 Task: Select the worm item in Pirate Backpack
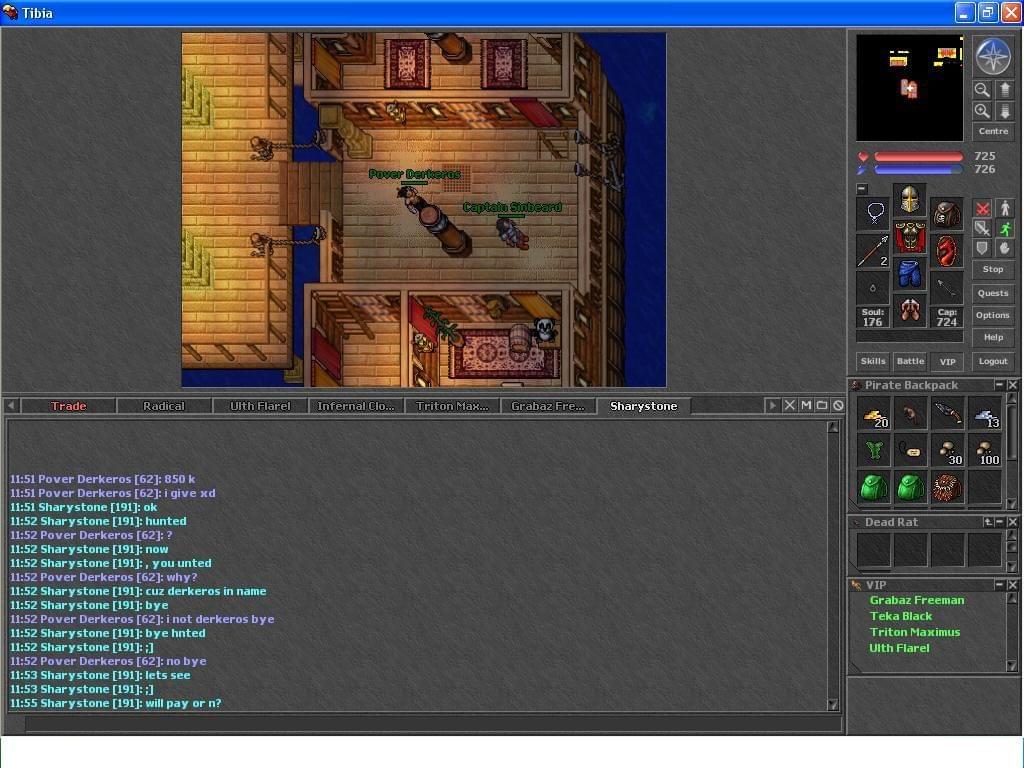[x=910, y=415]
